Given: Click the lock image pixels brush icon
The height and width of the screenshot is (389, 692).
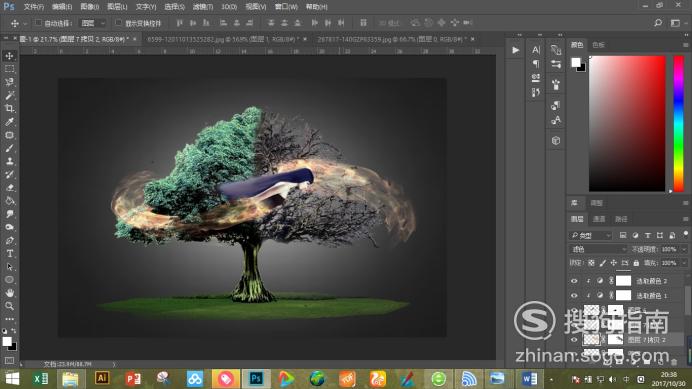Looking at the screenshot, I should coord(602,263).
